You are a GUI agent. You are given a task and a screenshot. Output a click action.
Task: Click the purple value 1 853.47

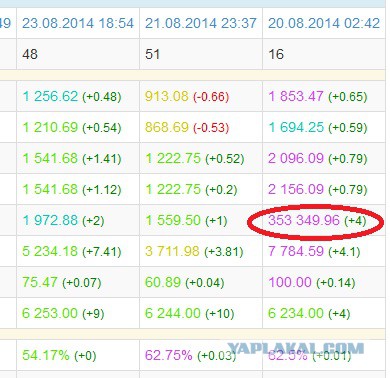[x=296, y=96]
